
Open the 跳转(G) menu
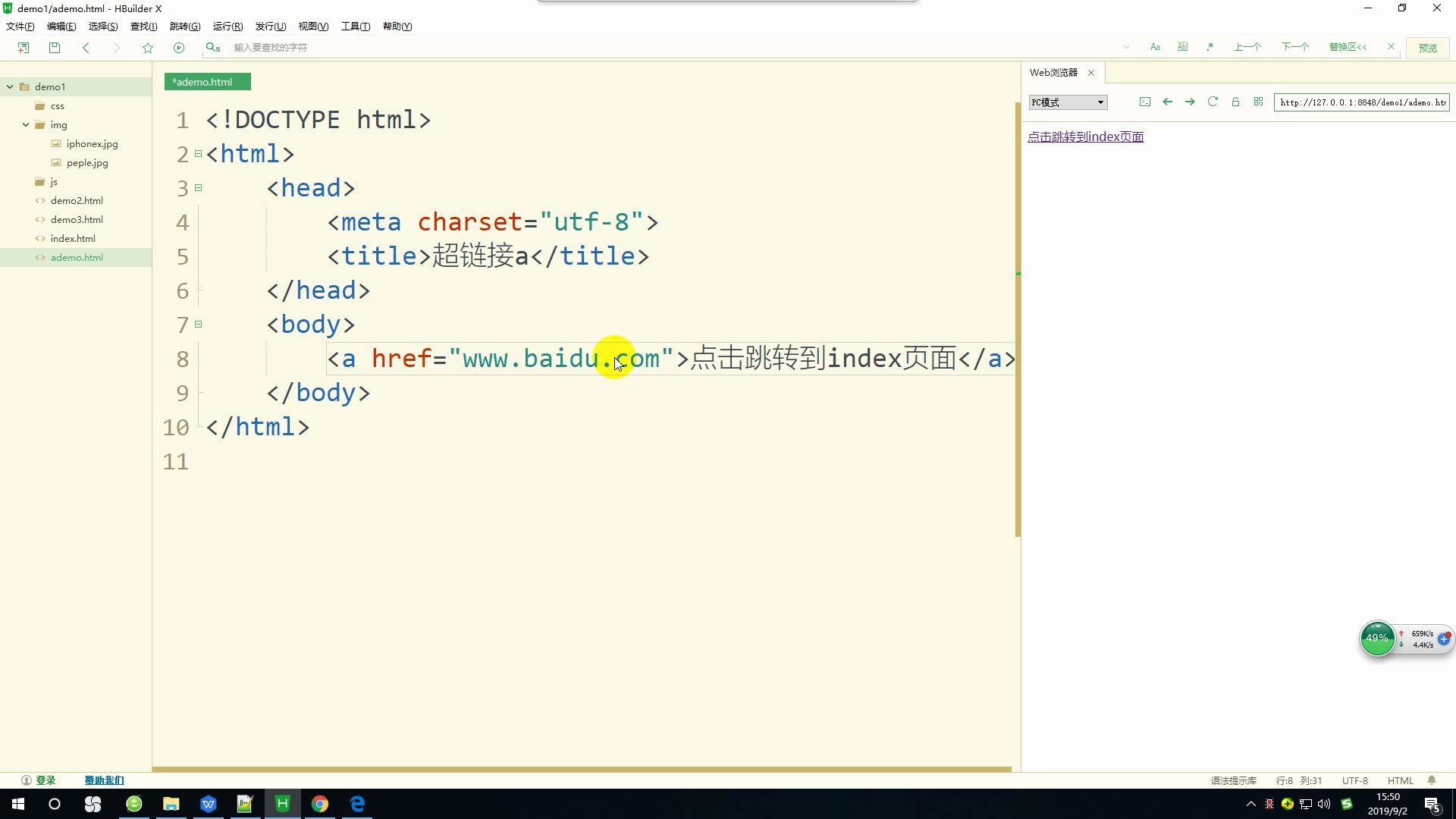pyautogui.click(x=184, y=26)
